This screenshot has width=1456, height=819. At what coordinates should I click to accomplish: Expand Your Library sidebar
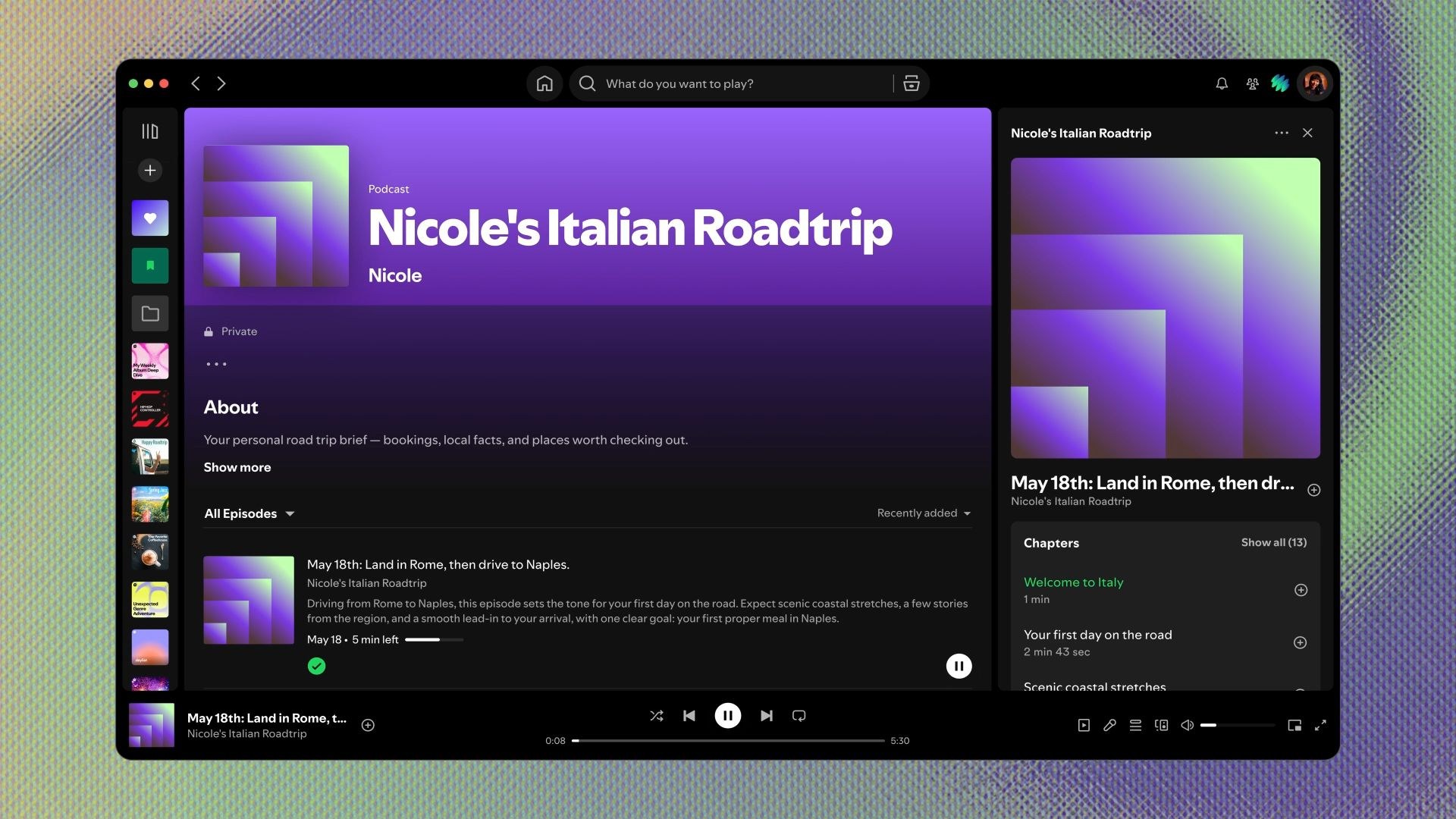tap(150, 131)
